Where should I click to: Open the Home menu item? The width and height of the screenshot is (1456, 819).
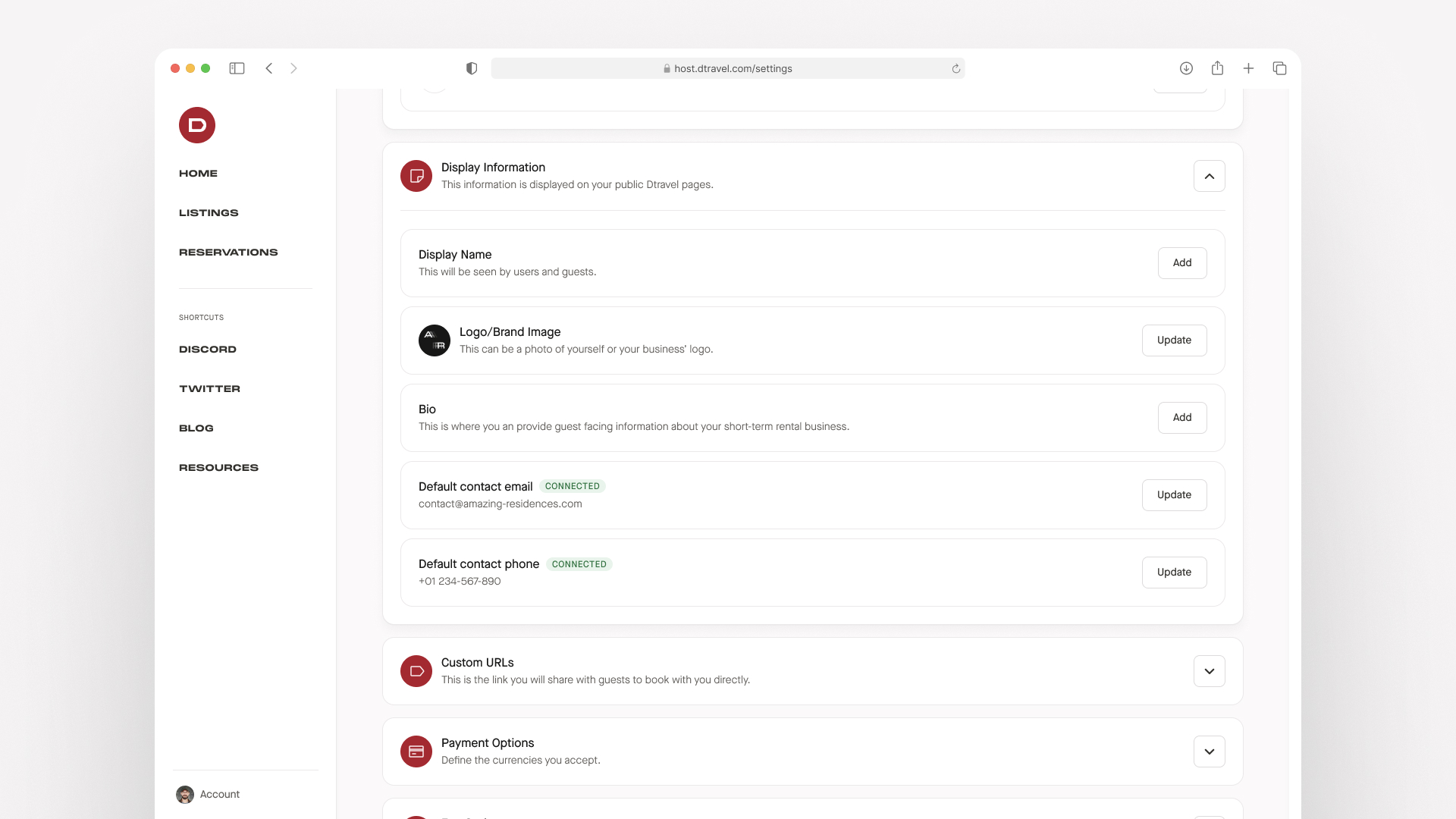tap(198, 174)
